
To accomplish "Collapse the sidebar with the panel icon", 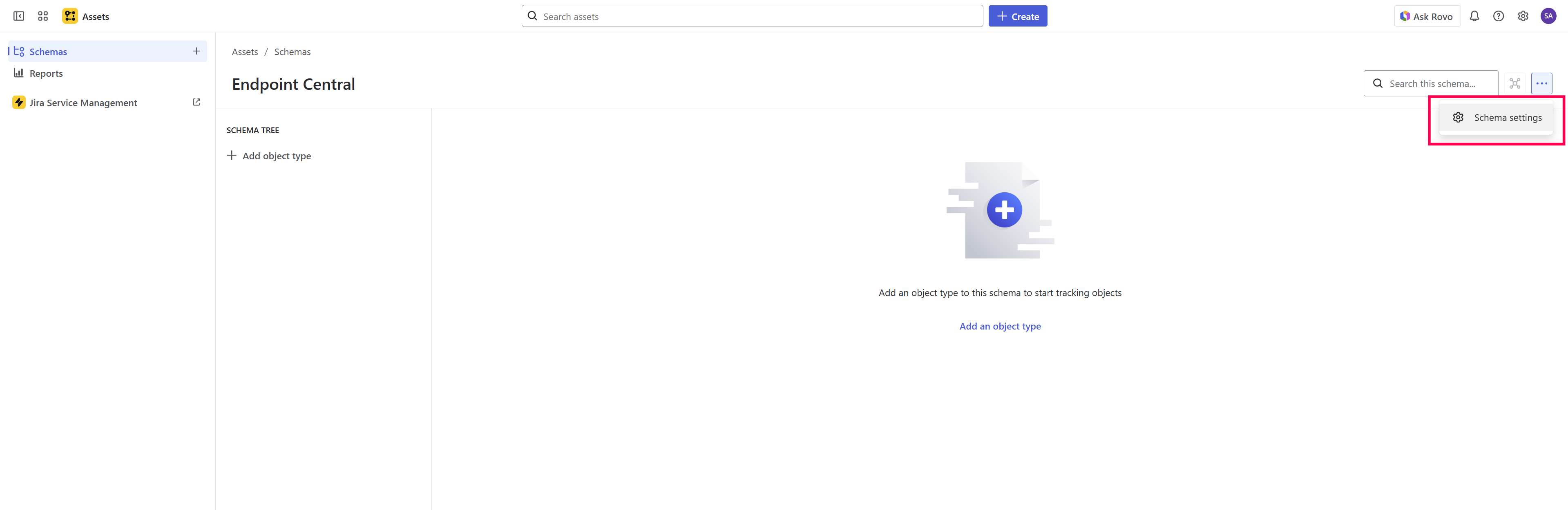I will [x=19, y=16].
